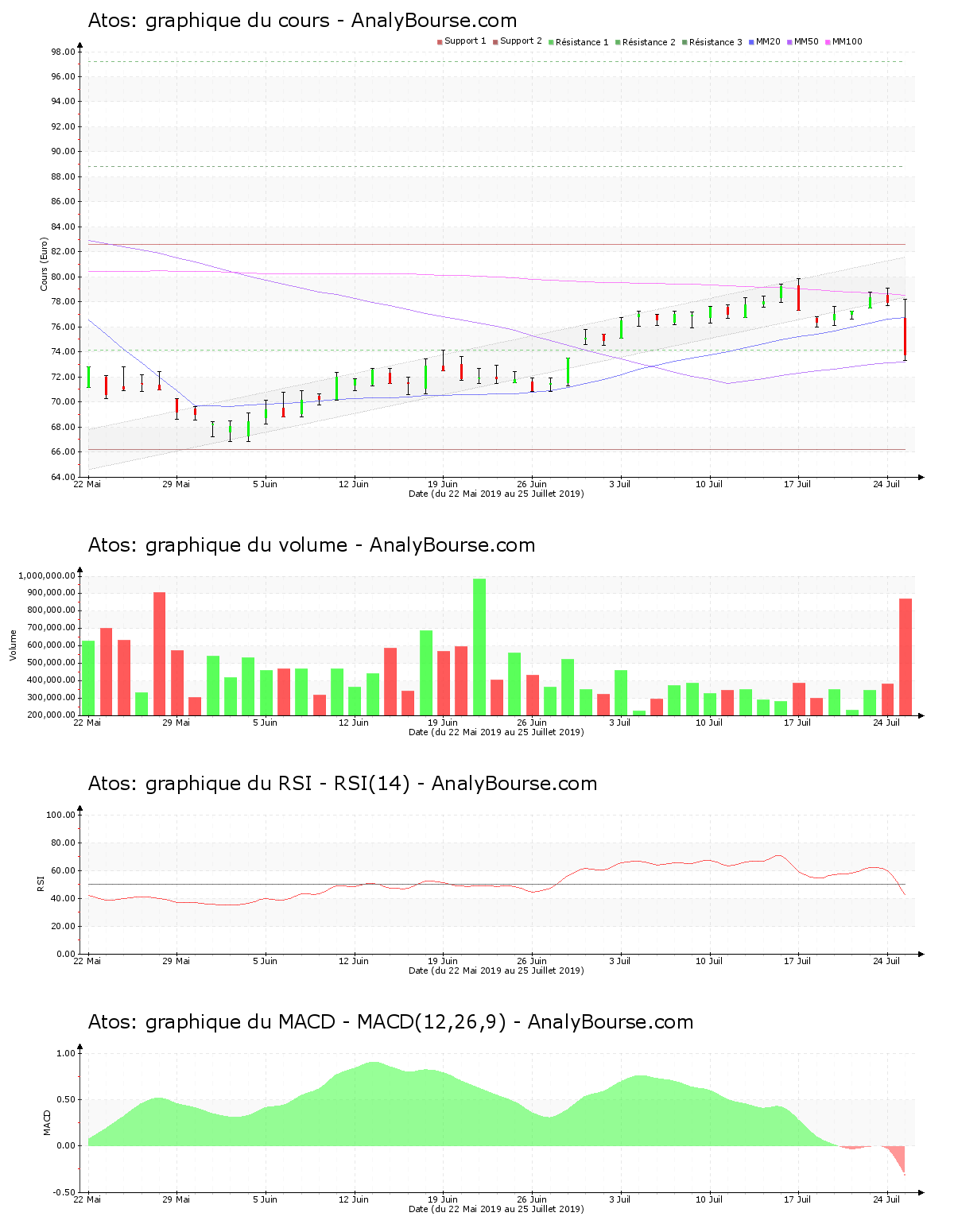Select the last red bar in the volume chart
Image resolution: width=954 pixels, height=1232 pixels.
(x=906, y=657)
